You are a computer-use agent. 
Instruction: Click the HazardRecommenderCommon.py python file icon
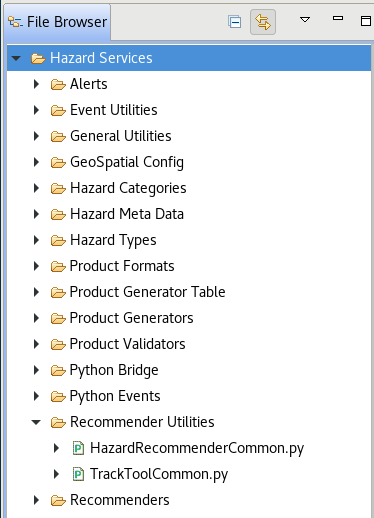click(78, 448)
